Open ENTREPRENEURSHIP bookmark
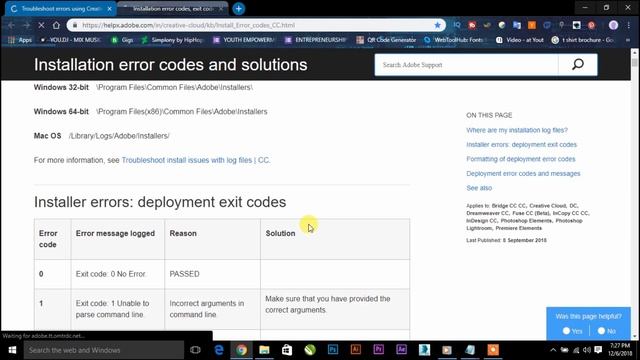The image size is (640, 360). click(316, 40)
